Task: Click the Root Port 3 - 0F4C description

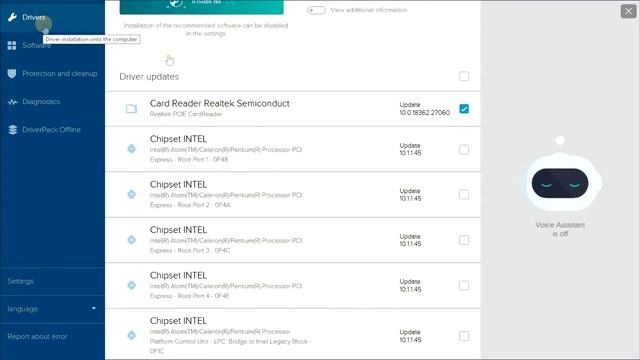Action: [x=226, y=245]
